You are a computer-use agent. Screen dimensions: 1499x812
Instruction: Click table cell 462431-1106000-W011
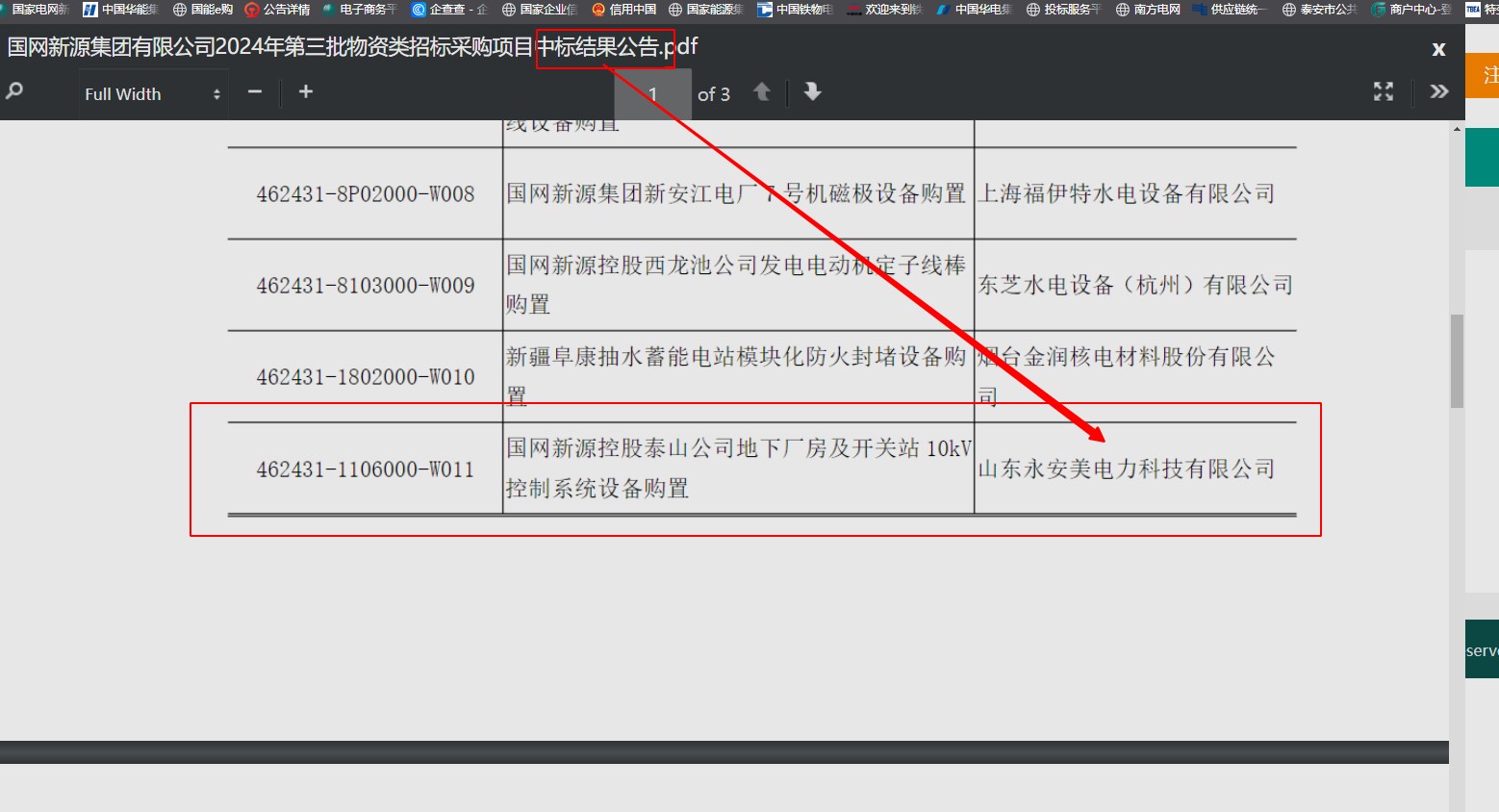pos(365,469)
